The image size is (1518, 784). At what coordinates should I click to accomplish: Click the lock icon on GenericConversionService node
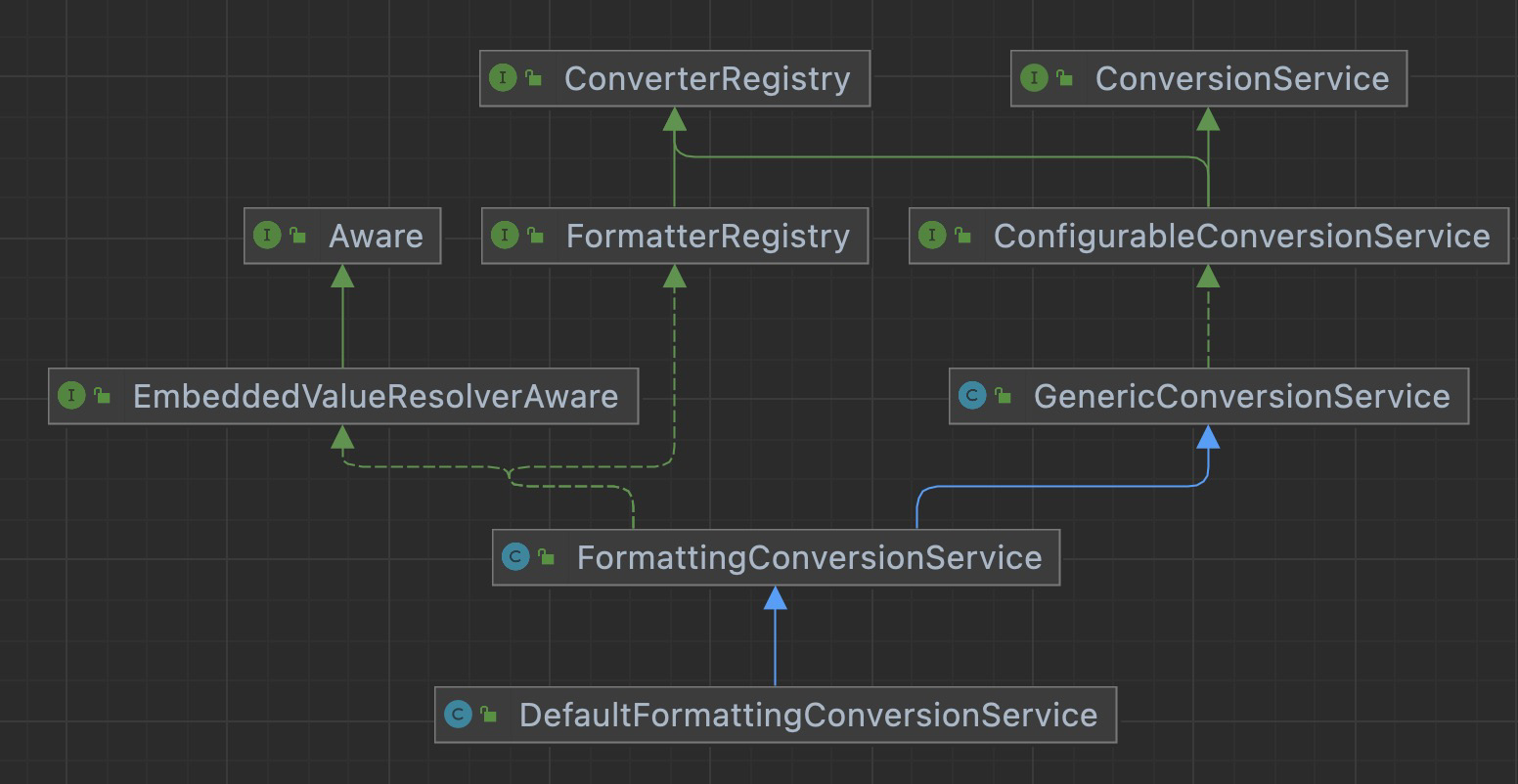tap(1004, 396)
